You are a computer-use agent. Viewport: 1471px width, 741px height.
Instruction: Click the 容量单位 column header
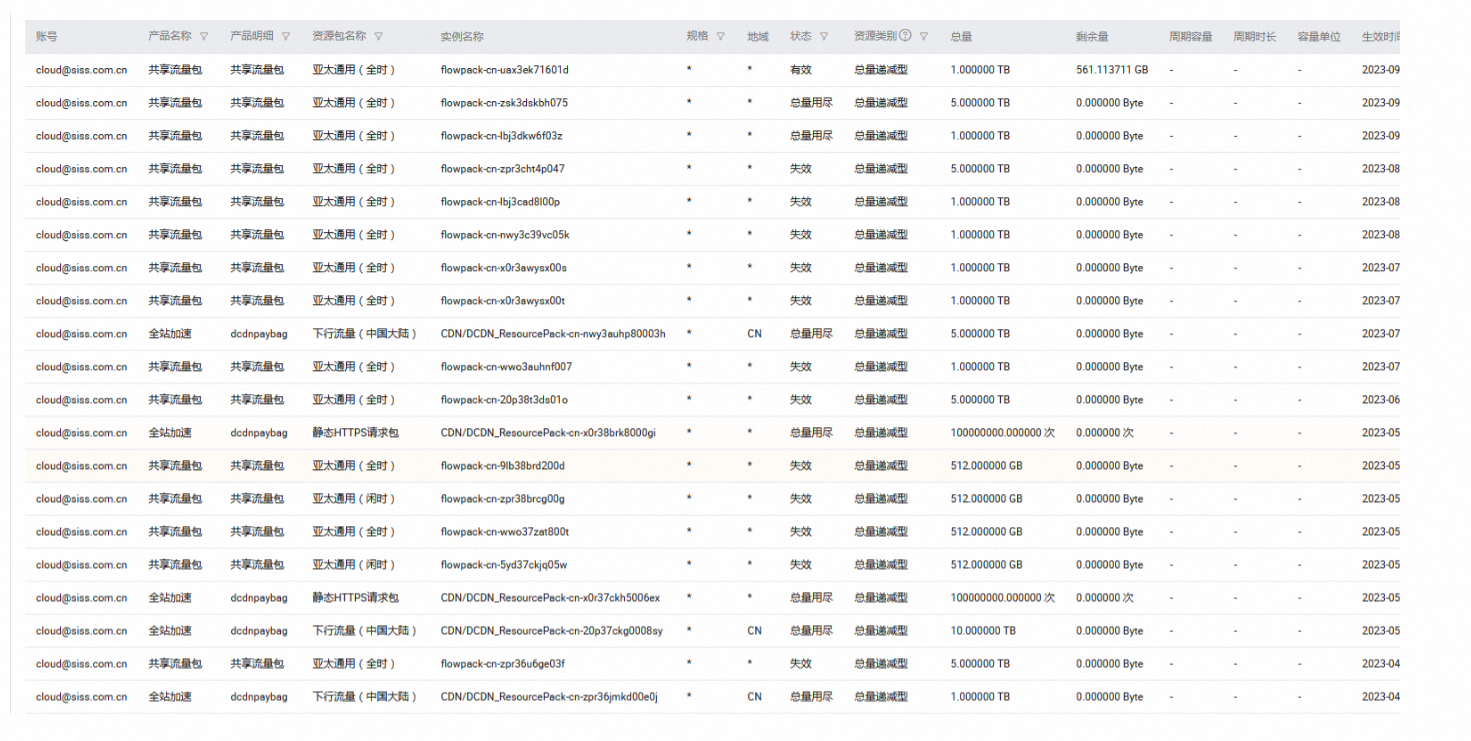coord(1319,36)
